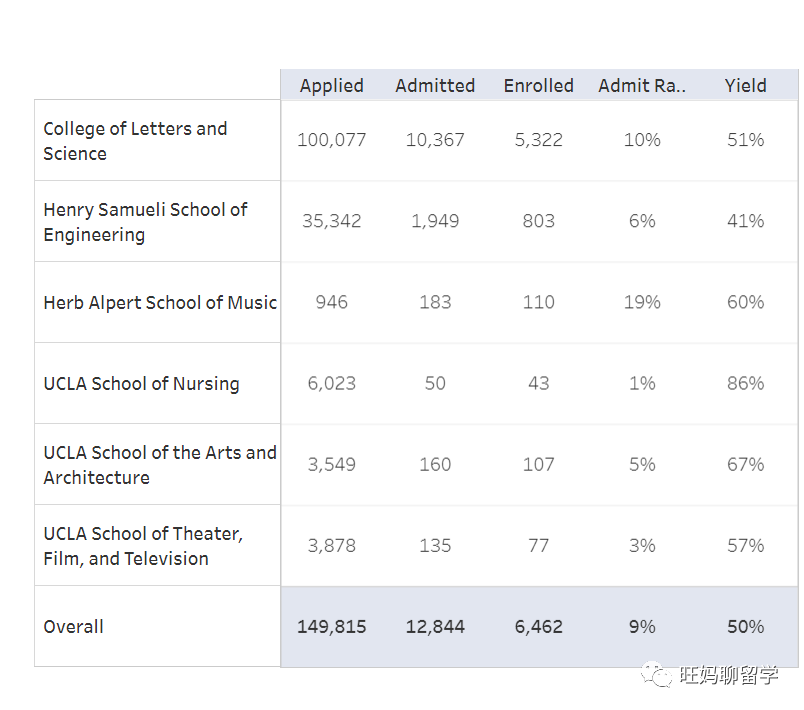Click Letters and Science yield 51%
Image resolution: width=804 pixels, height=710 pixels.
point(746,140)
